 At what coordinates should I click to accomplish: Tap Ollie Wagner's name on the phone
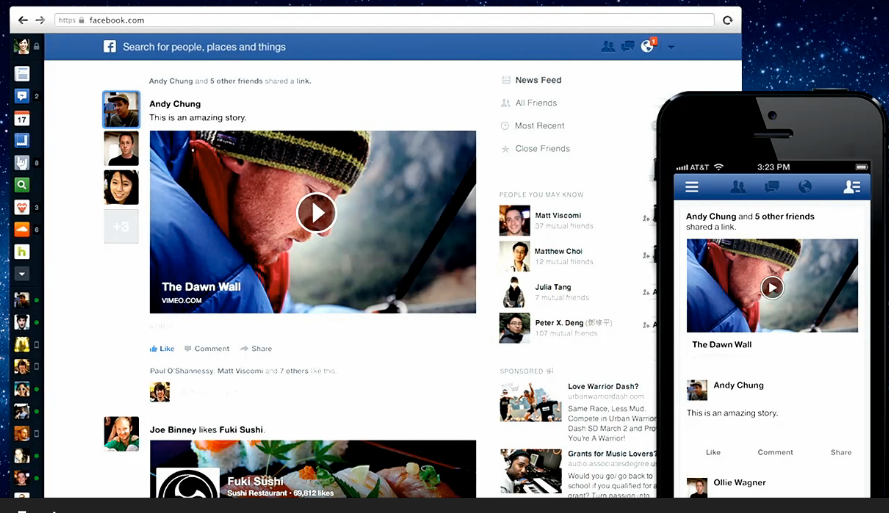[x=739, y=482]
